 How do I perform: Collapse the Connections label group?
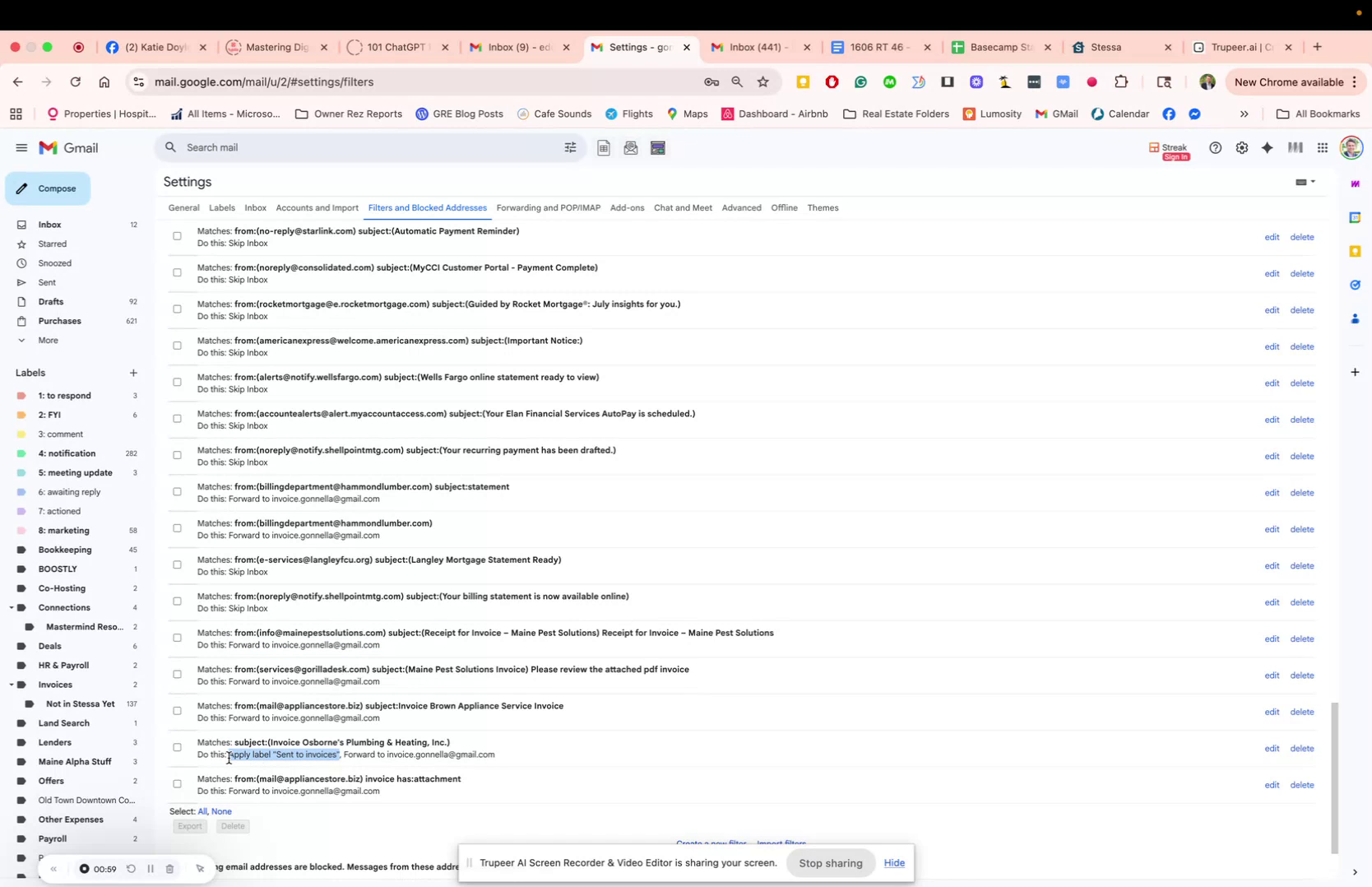click(x=12, y=607)
